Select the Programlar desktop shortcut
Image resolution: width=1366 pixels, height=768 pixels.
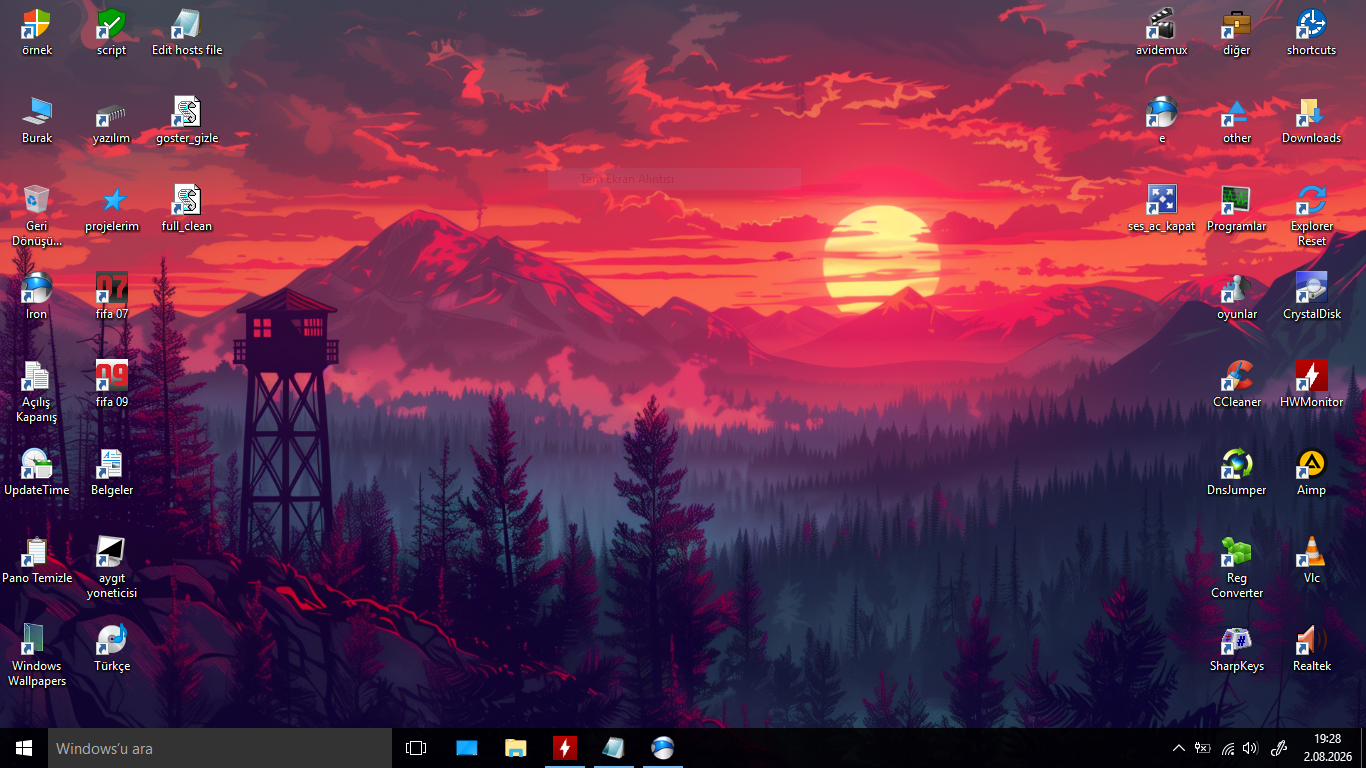point(1237,208)
